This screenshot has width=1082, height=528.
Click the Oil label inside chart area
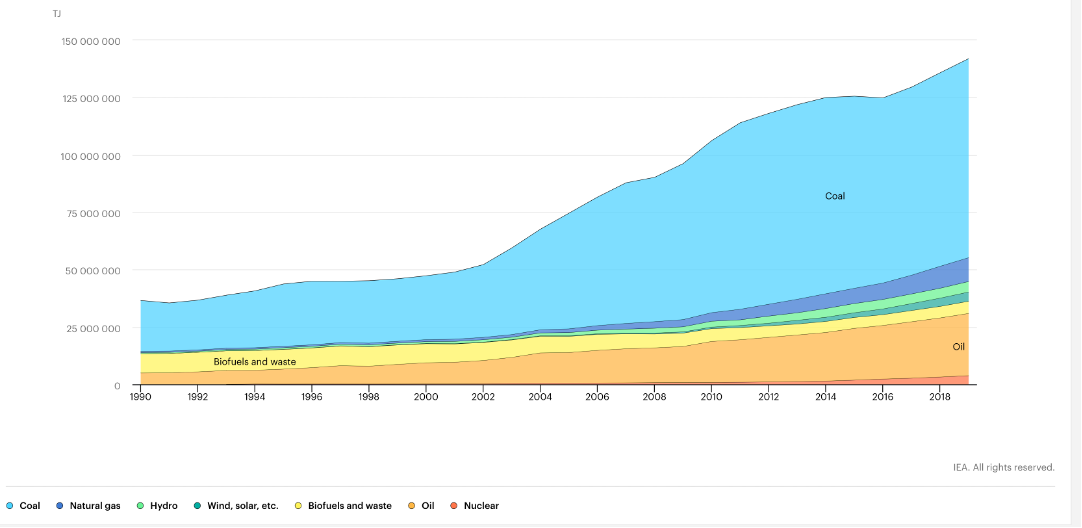coord(958,346)
